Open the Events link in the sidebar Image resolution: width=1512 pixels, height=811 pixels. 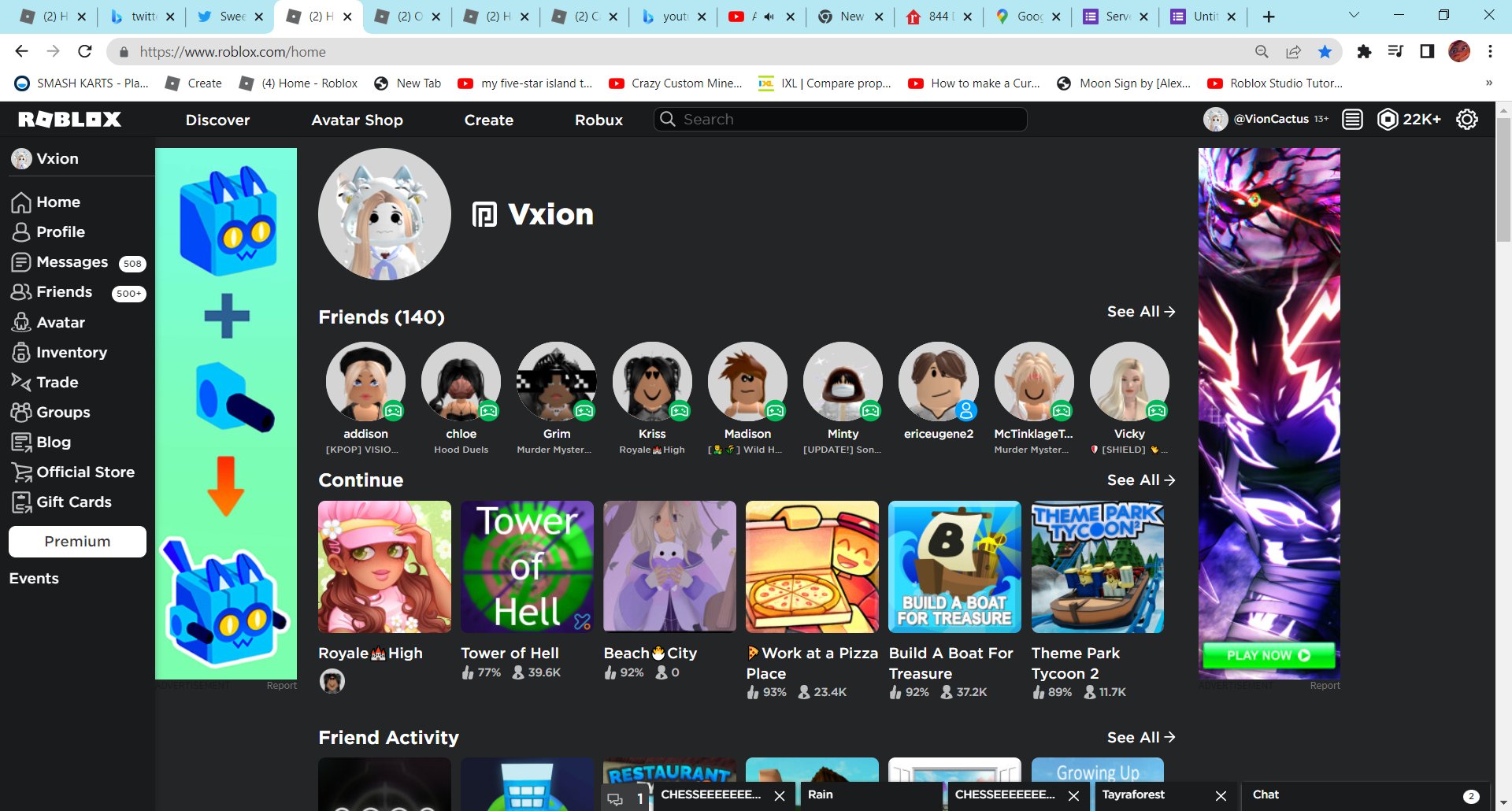(34, 579)
